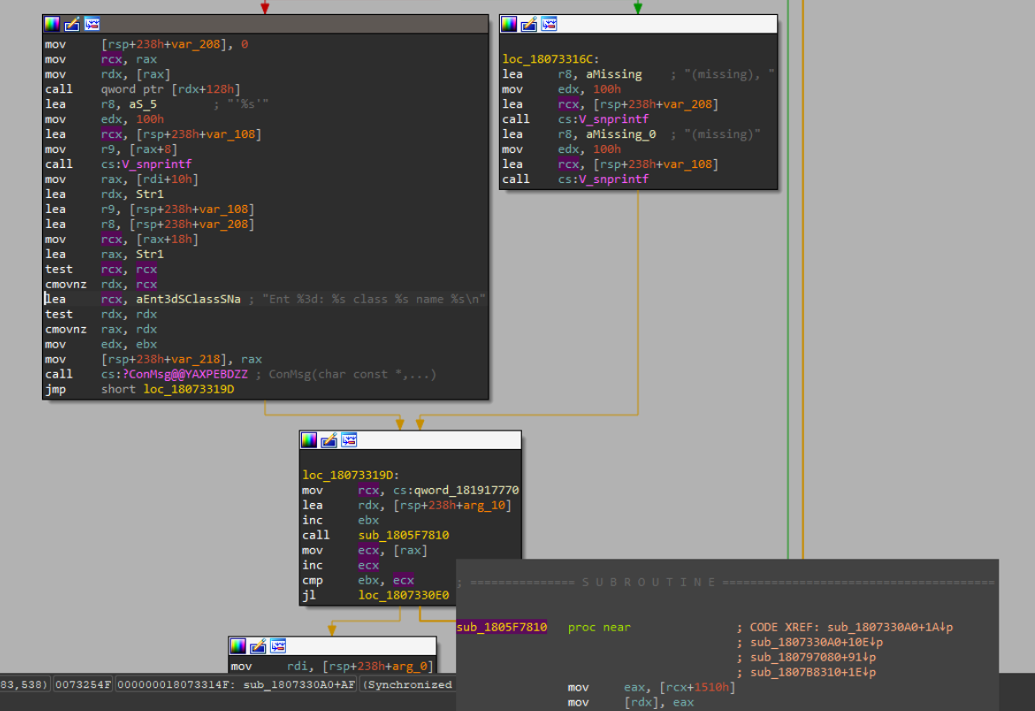
Task: Click the (Synchronized status bar entry
Action: click(409, 685)
